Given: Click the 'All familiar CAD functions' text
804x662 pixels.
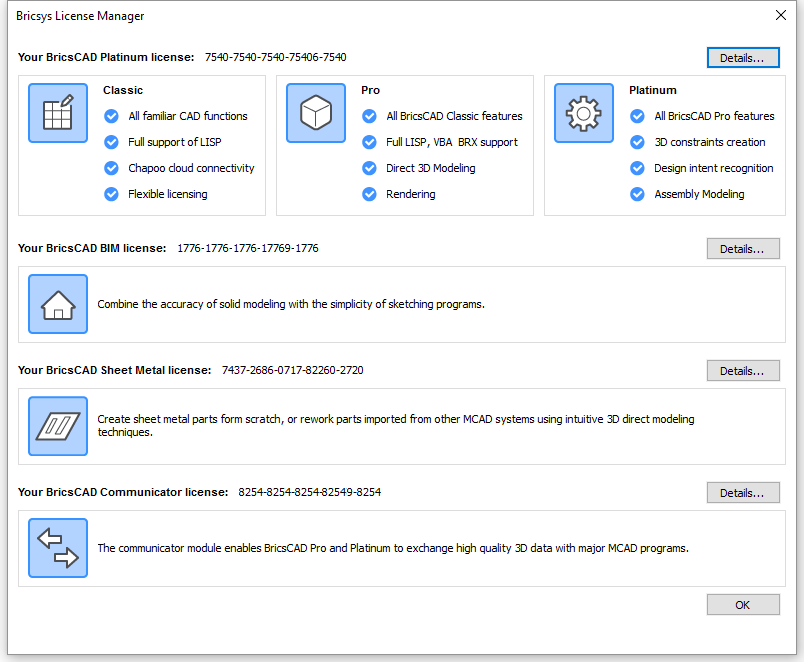Looking at the screenshot, I should click(188, 116).
